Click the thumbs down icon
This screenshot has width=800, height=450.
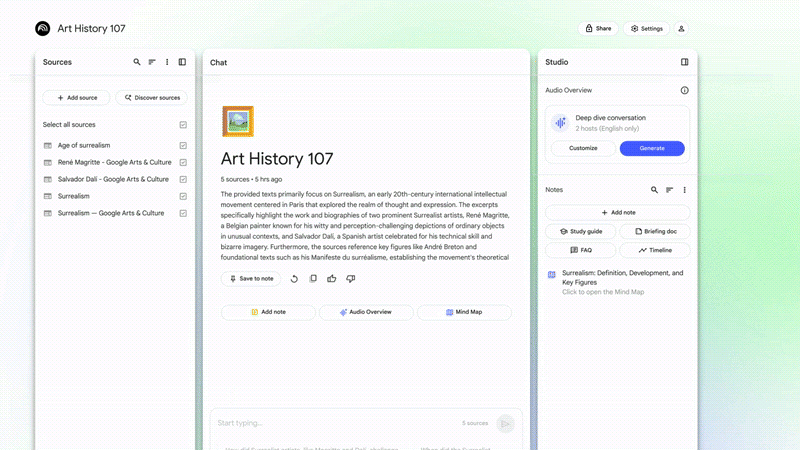[350, 279]
